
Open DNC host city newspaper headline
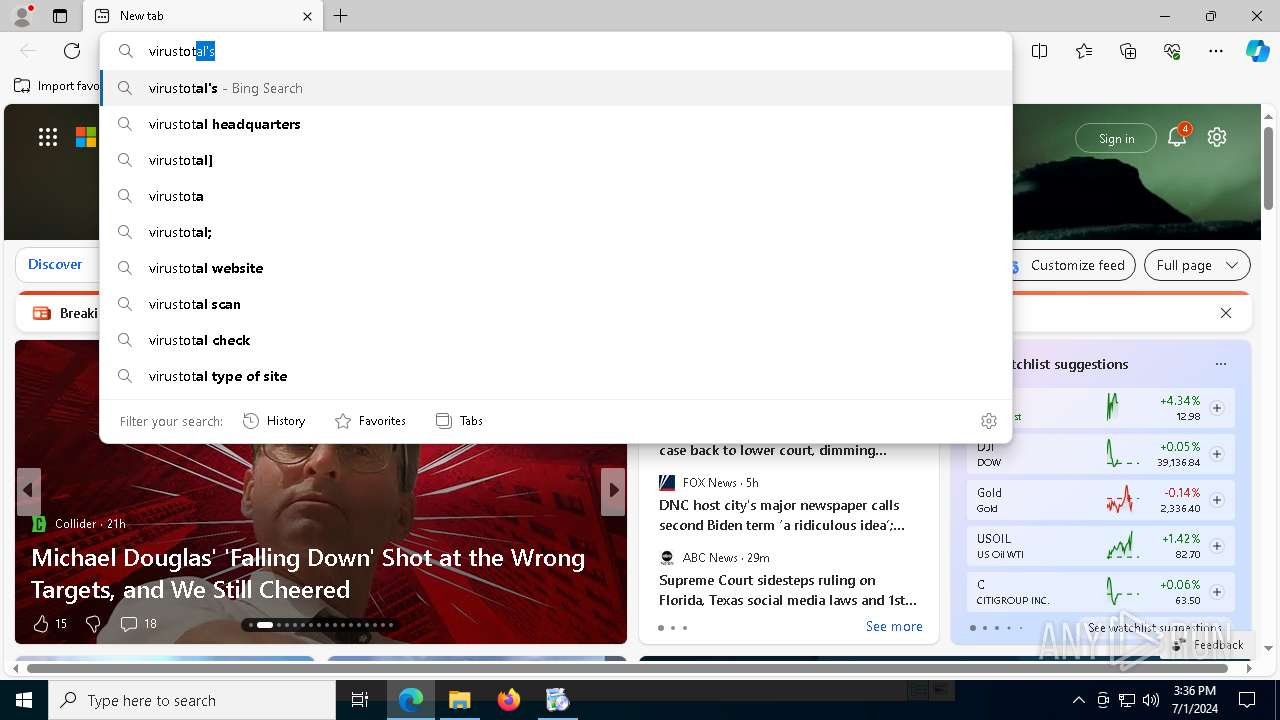click(782, 515)
